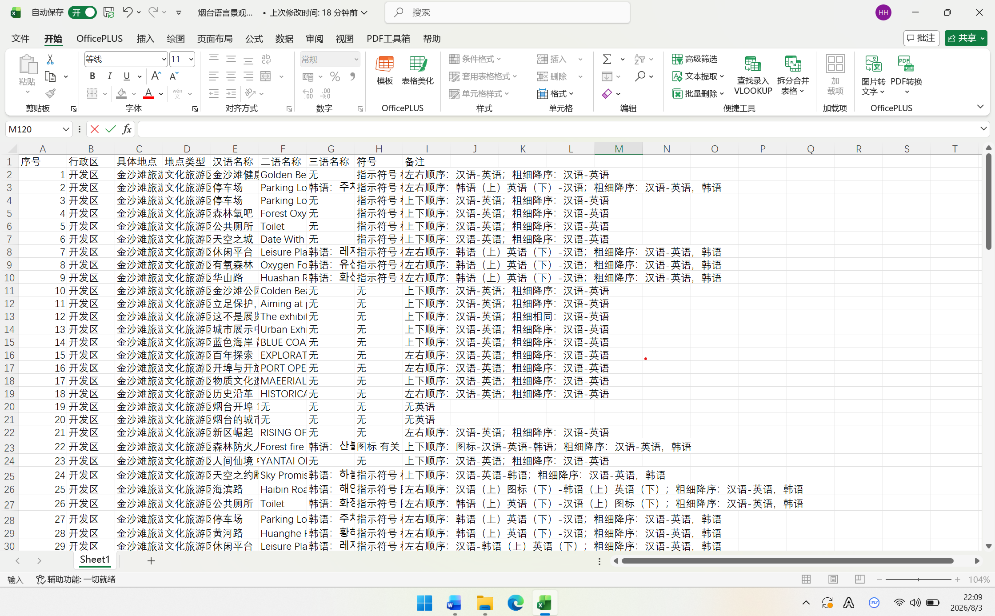Viewport: 995px width, 616px height.
Task: Click the 加载项 add-ins icon
Action: (x=835, y=75)
